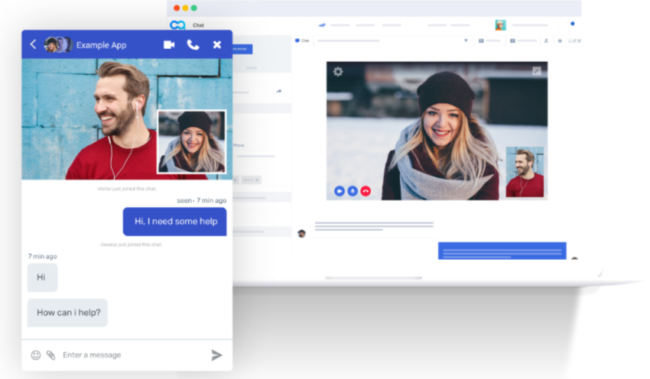The height and width of the screenshot is (379, 650).
Task: Click the "How can i help?" message
Action: 68,313
